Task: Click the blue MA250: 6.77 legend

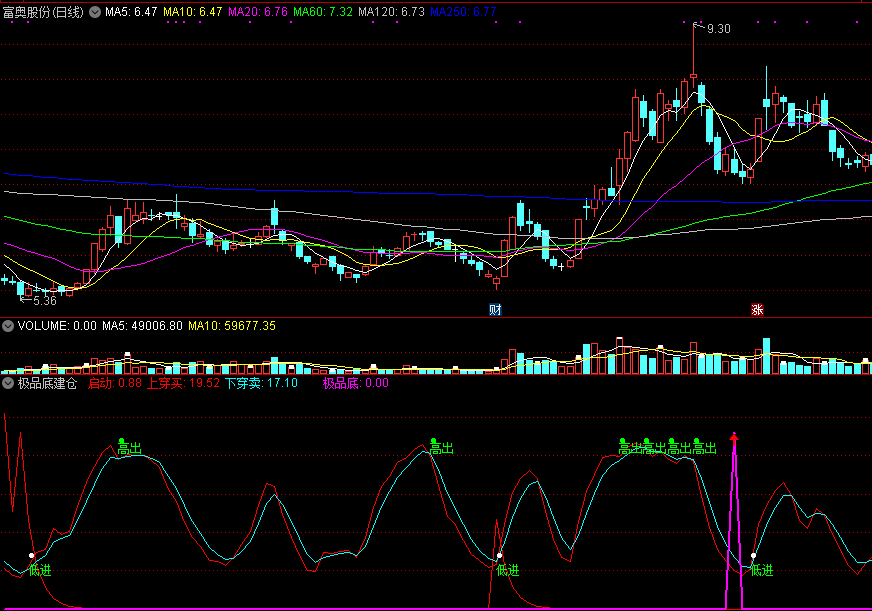Action: pyautogui.click(x=463, y=12)
